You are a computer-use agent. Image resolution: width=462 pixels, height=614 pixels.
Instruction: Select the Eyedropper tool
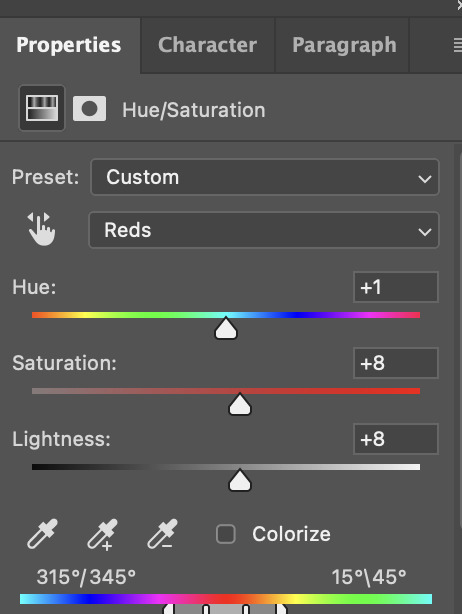click(x=42, y=534)
